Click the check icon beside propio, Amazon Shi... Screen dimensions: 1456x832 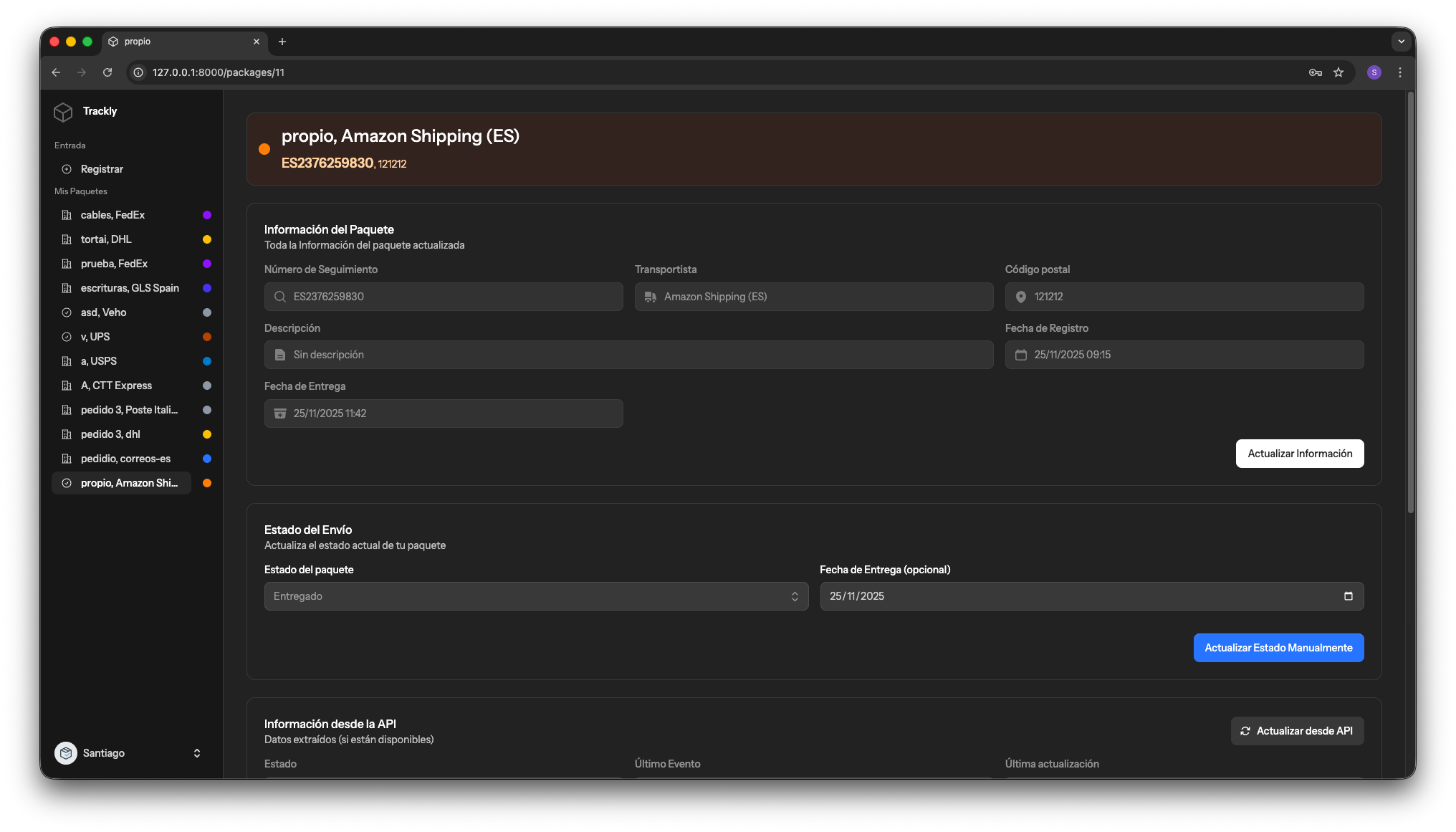pos(67,483)
